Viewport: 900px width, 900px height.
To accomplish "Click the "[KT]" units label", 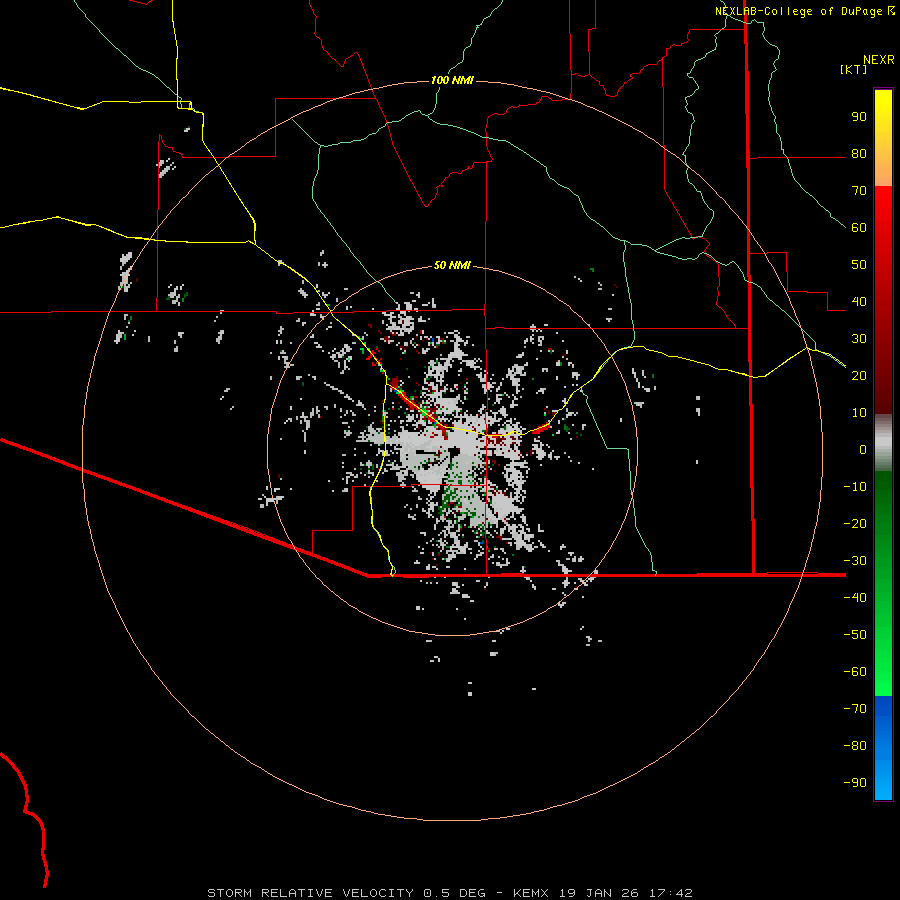I will [853, 69].
